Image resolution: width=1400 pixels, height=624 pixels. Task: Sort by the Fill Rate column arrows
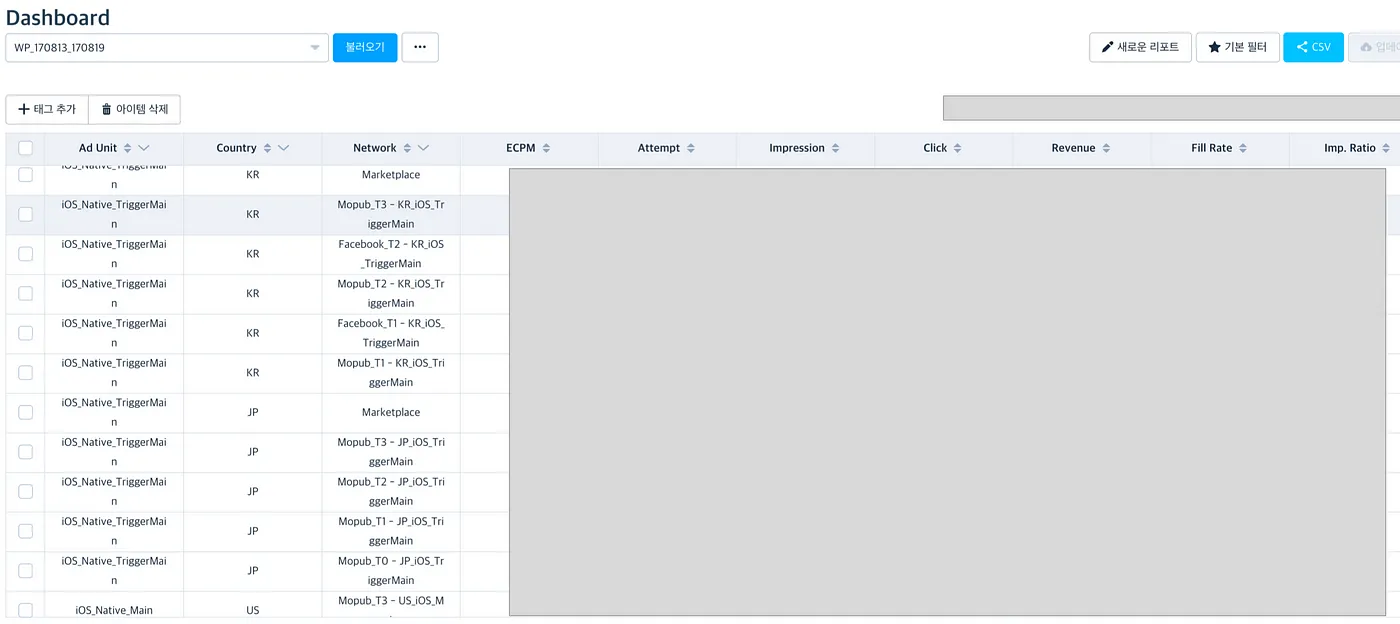click(1243, 148)
